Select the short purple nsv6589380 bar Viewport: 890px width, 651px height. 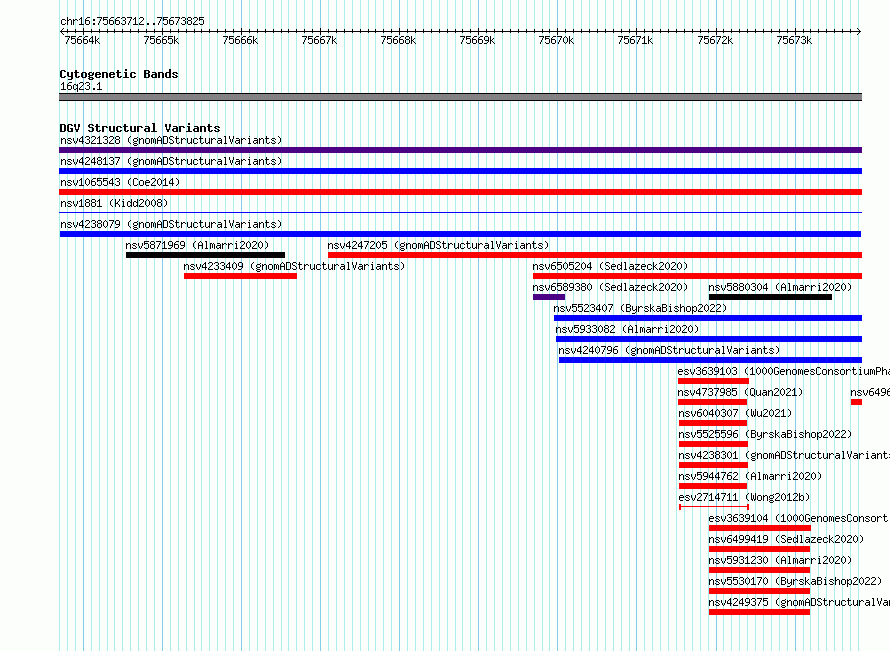coord(549,297)
